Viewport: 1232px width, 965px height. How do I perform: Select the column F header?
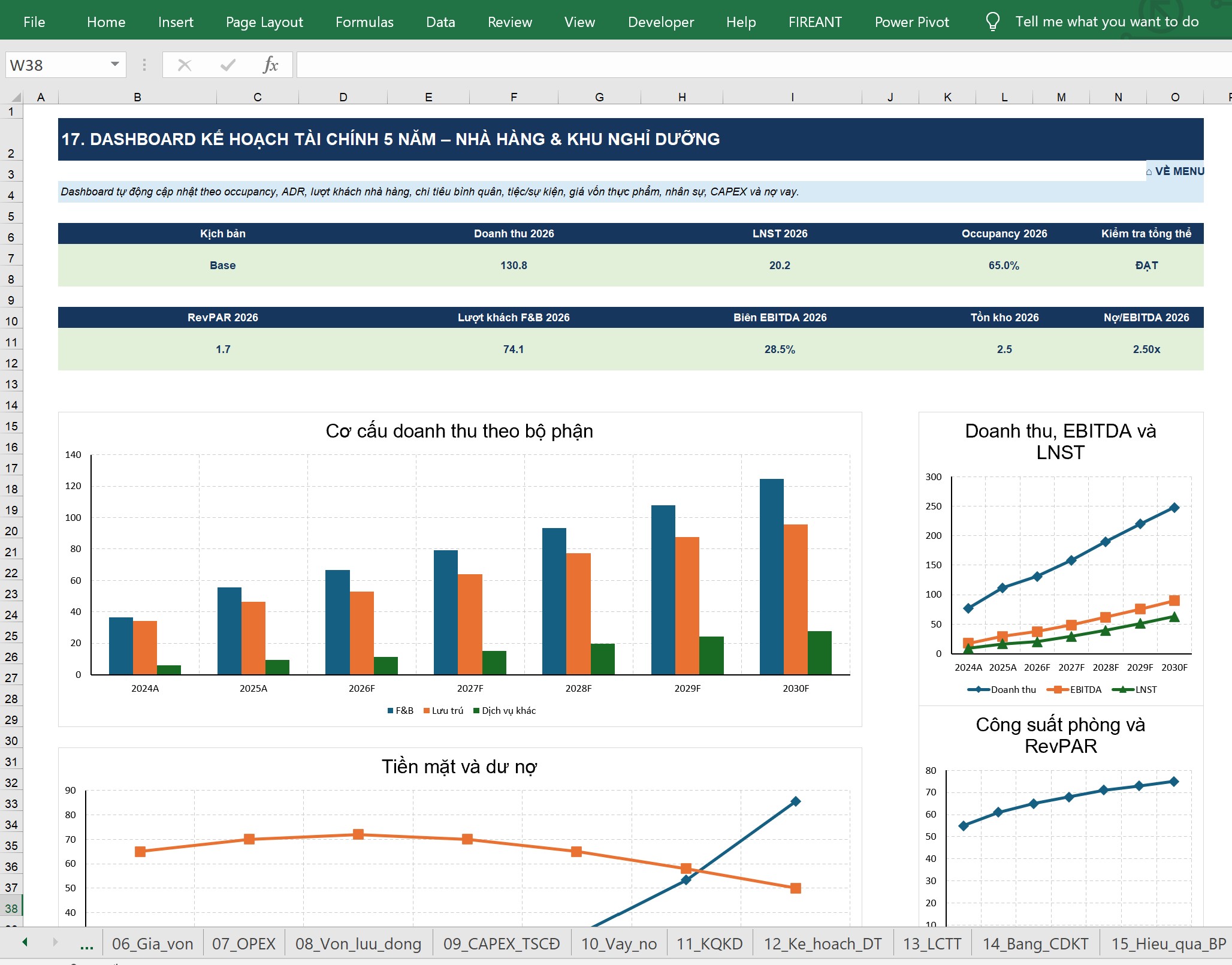pos(514,97)
